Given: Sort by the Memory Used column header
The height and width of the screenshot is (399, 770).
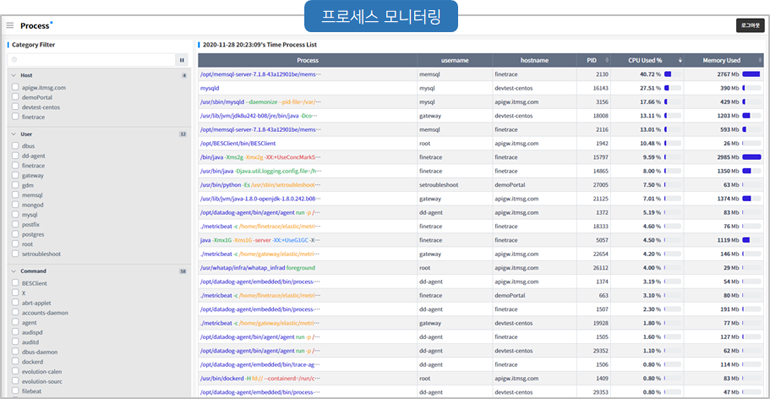Looking at the screenshot, I should pyautogui.click(x=723, y=60).
